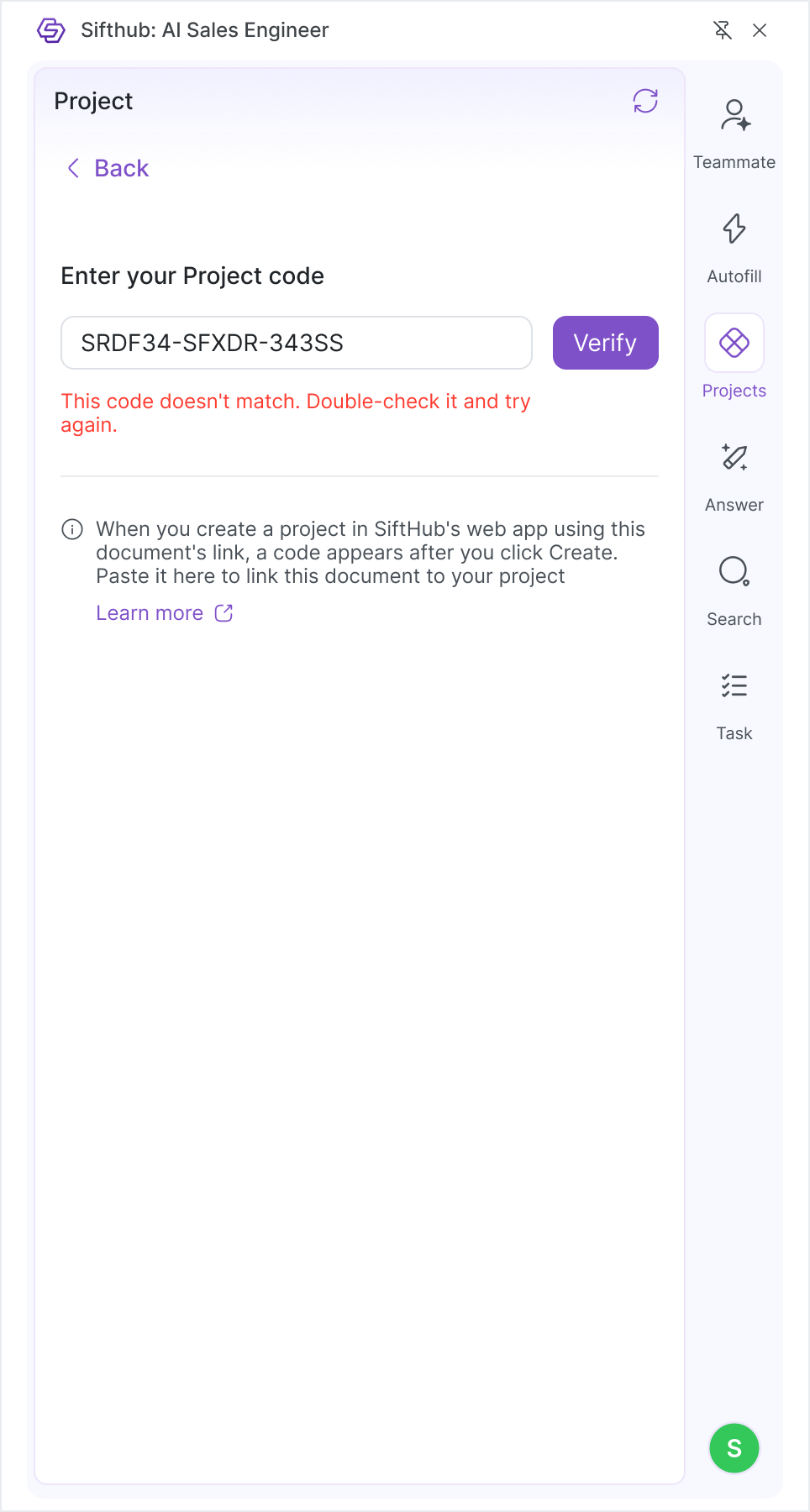Close the Sifthub panel
Viewport: 810px width, 1512px height.
[x=760, y=30]
